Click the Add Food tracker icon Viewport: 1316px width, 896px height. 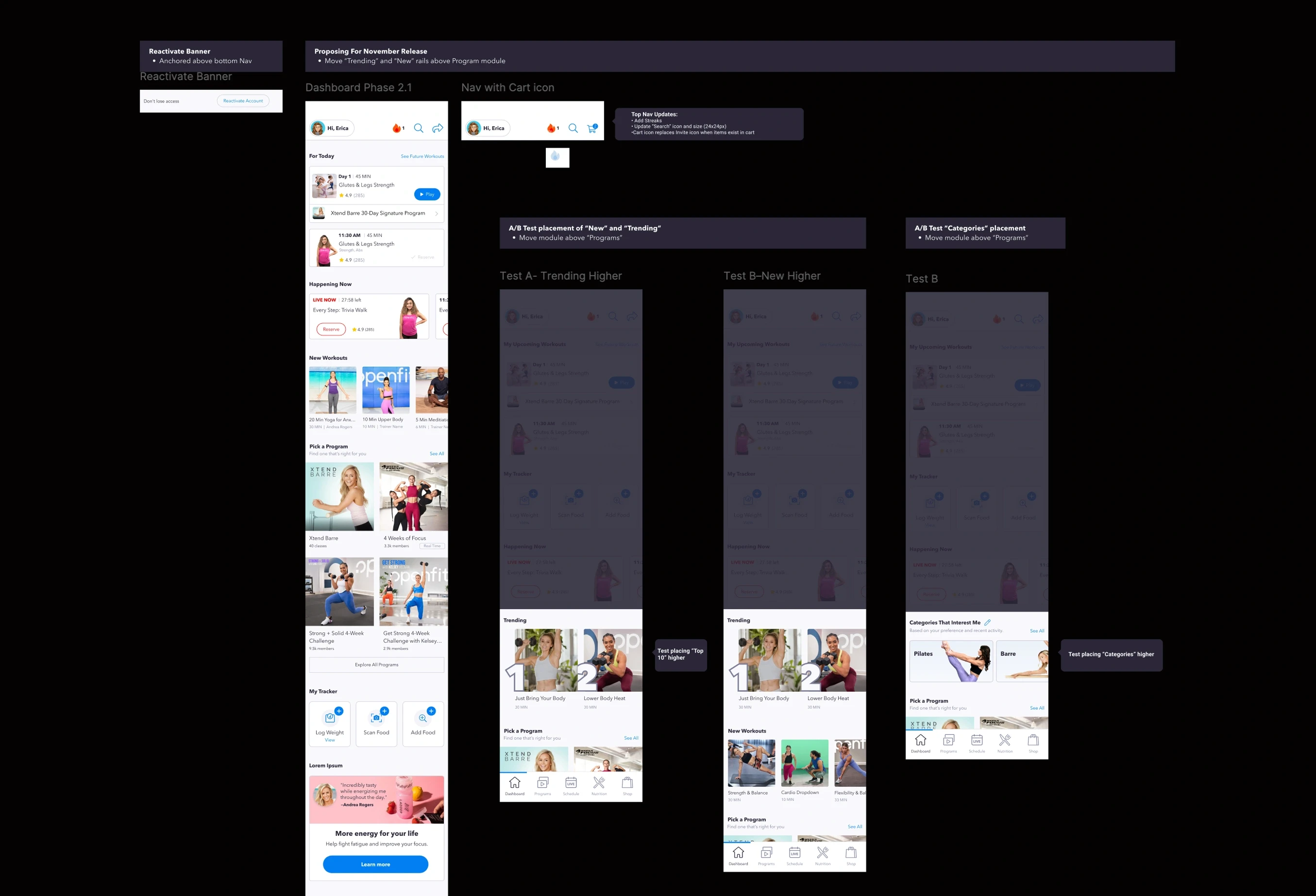pos(422,718)
